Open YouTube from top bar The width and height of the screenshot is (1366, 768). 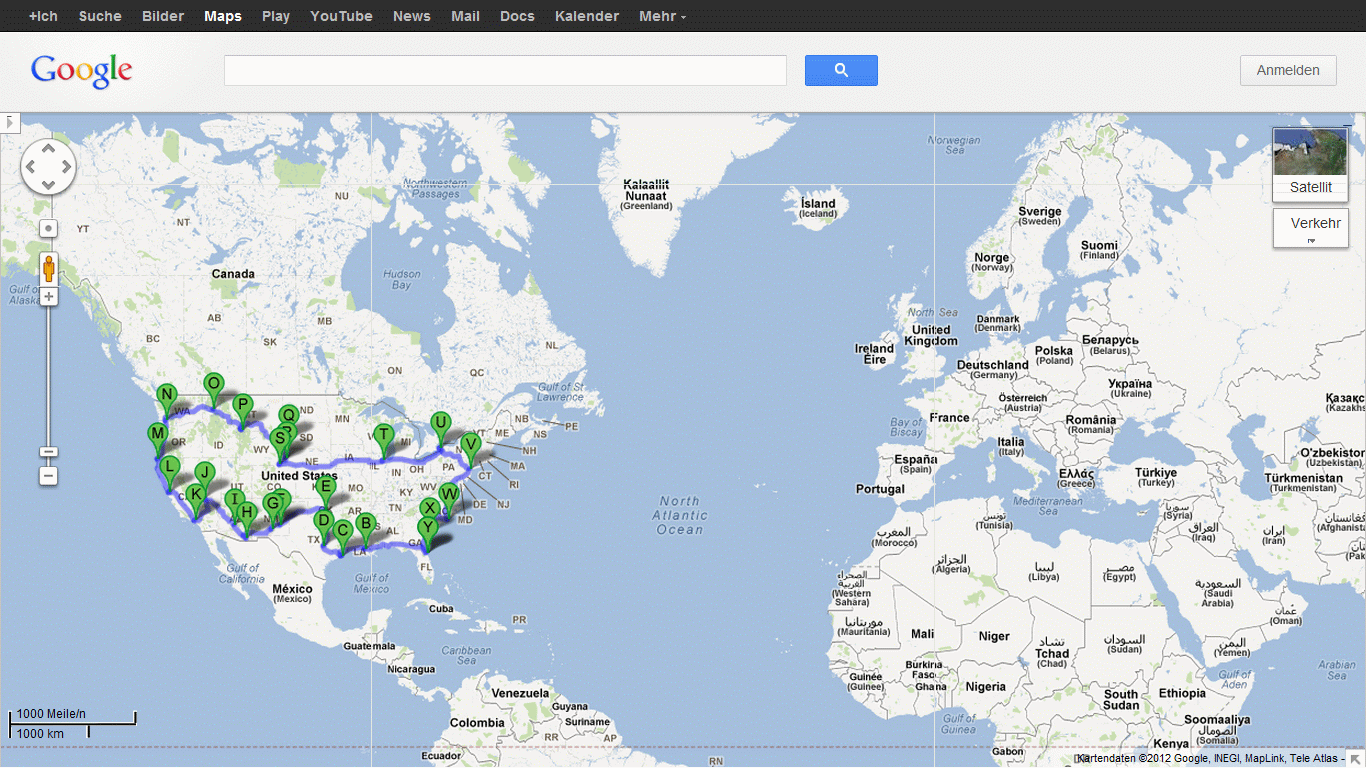[x=341, y=16]
